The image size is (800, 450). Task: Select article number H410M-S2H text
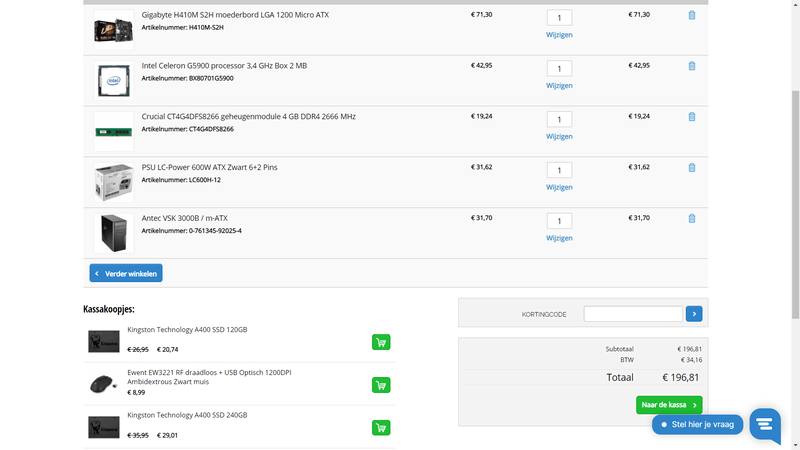[206, 28]
